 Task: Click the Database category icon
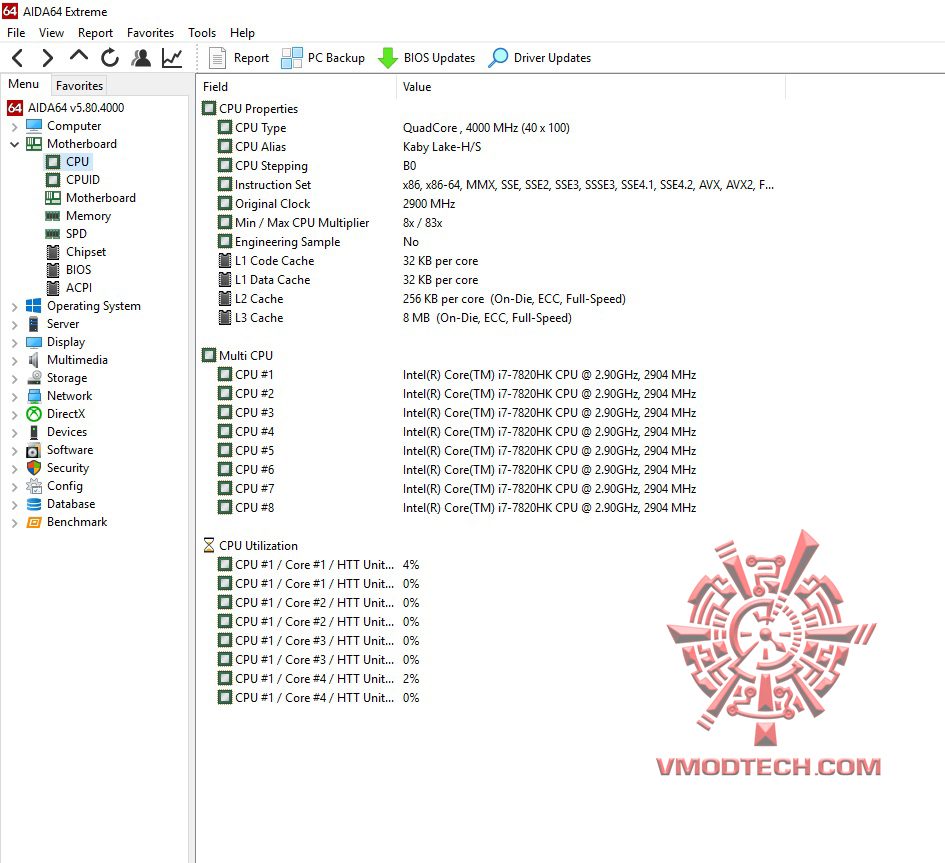(34, 504)
